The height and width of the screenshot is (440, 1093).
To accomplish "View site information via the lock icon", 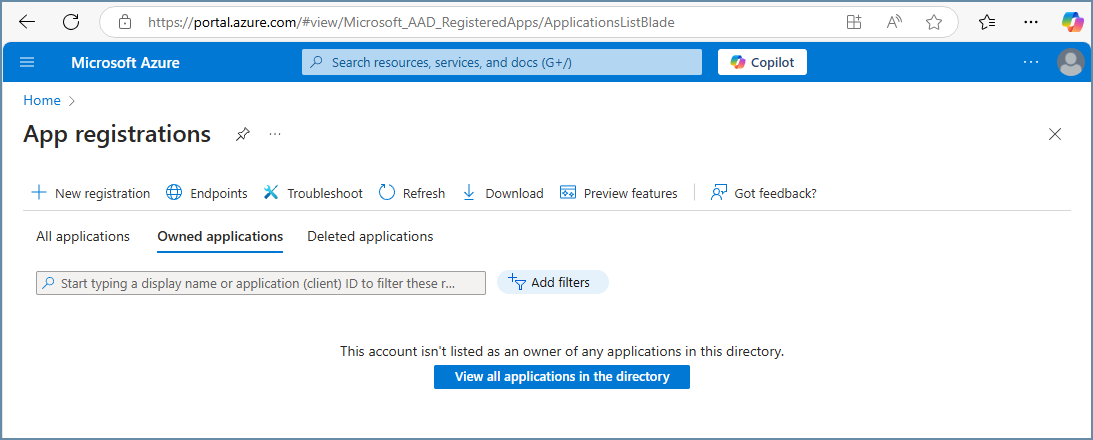I will tap(125, 22).
